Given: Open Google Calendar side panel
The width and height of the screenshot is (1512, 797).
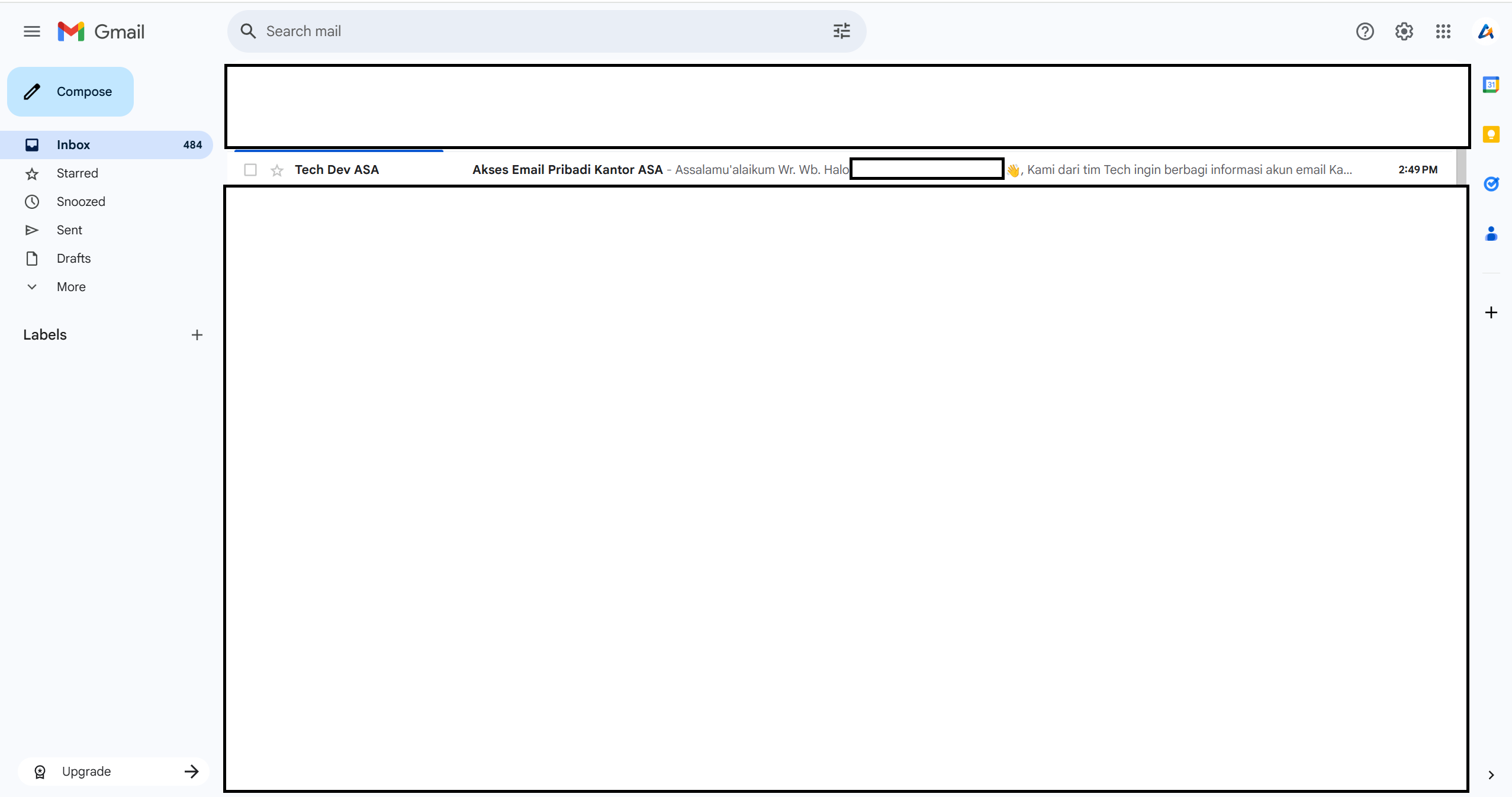Looking at the screenshot, I should 1491,85.
